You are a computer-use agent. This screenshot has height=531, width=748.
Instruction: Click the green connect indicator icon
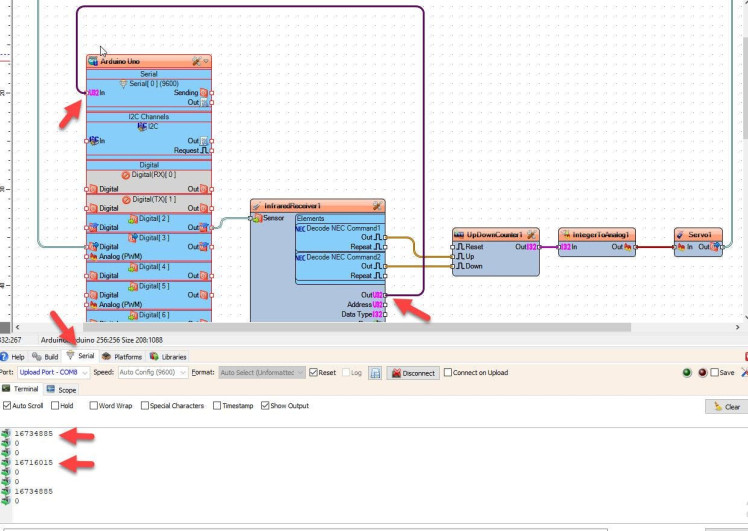(x=687, y=373)
